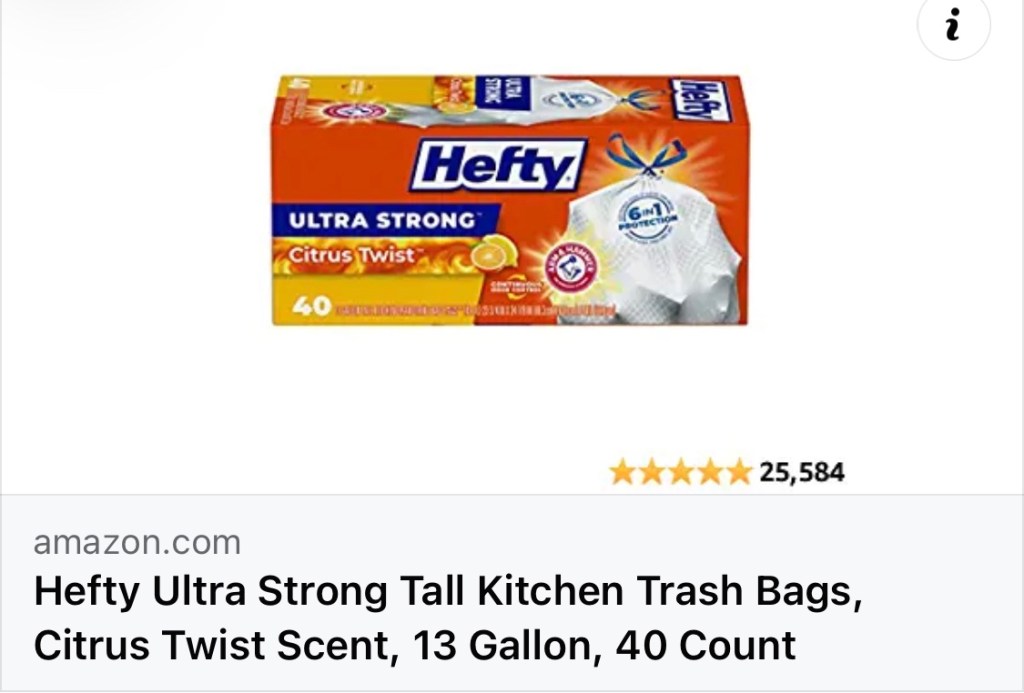Open the amazon.com source link
Screen dimensions: 1024x693
click(x=137, y=543)
